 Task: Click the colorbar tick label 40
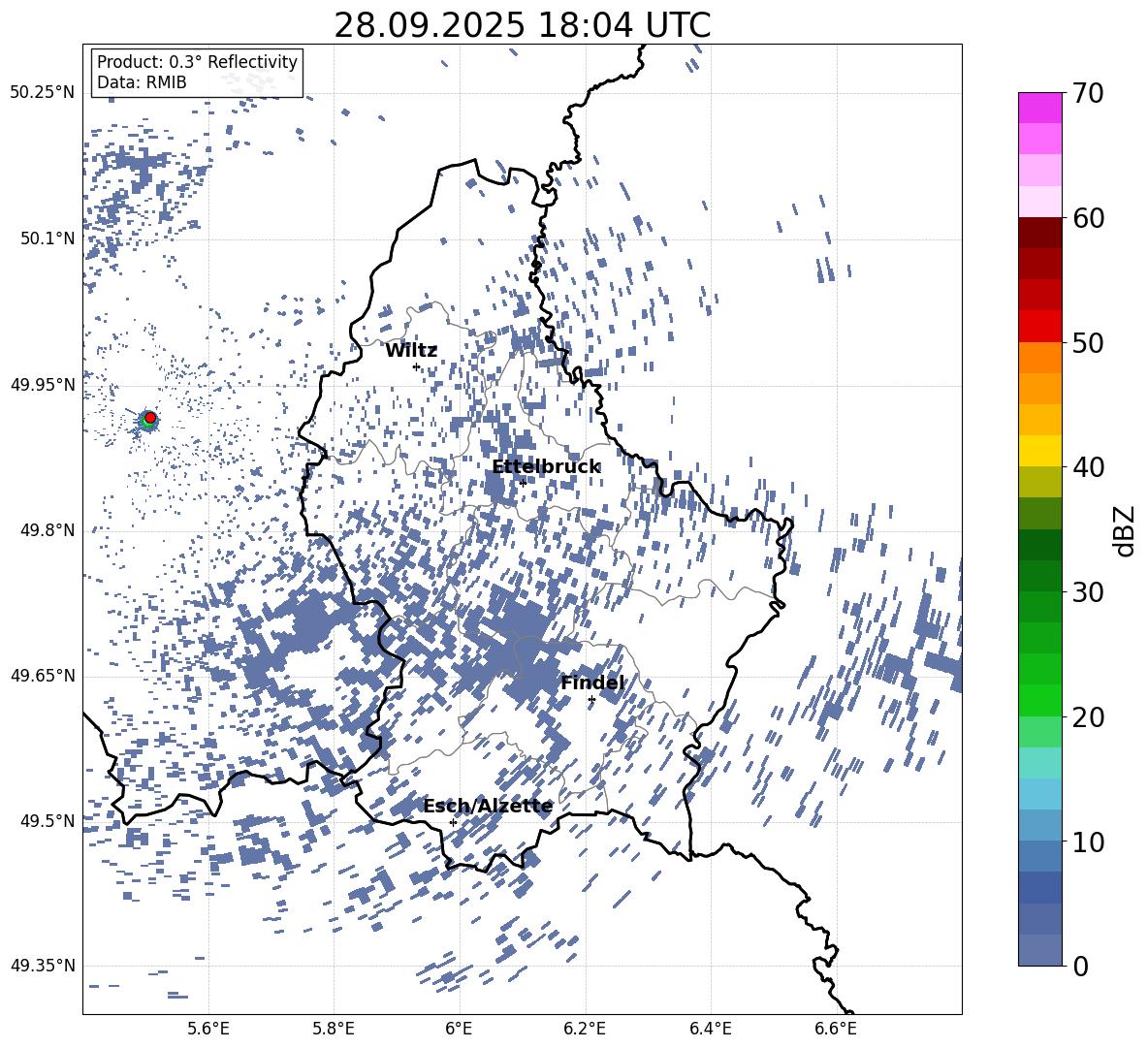pyautogui.click(x=1088, y=467)
